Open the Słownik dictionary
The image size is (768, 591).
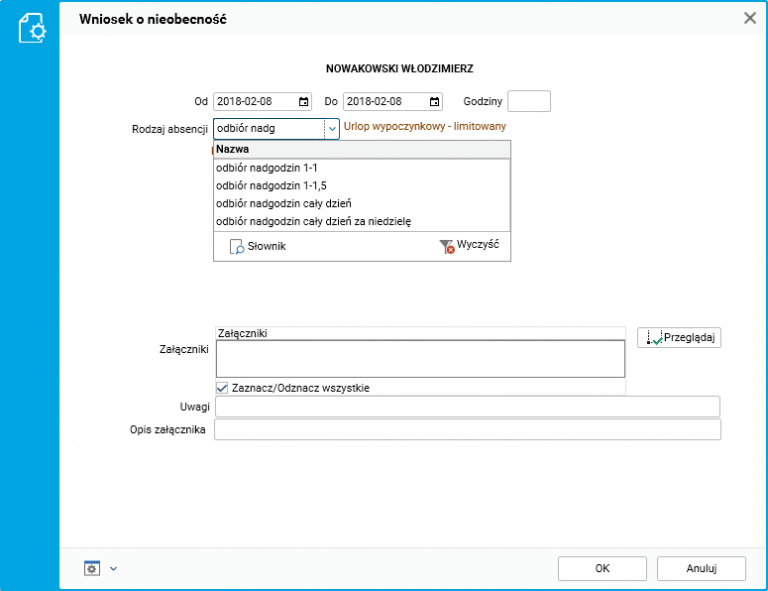[x=258, y=246]
